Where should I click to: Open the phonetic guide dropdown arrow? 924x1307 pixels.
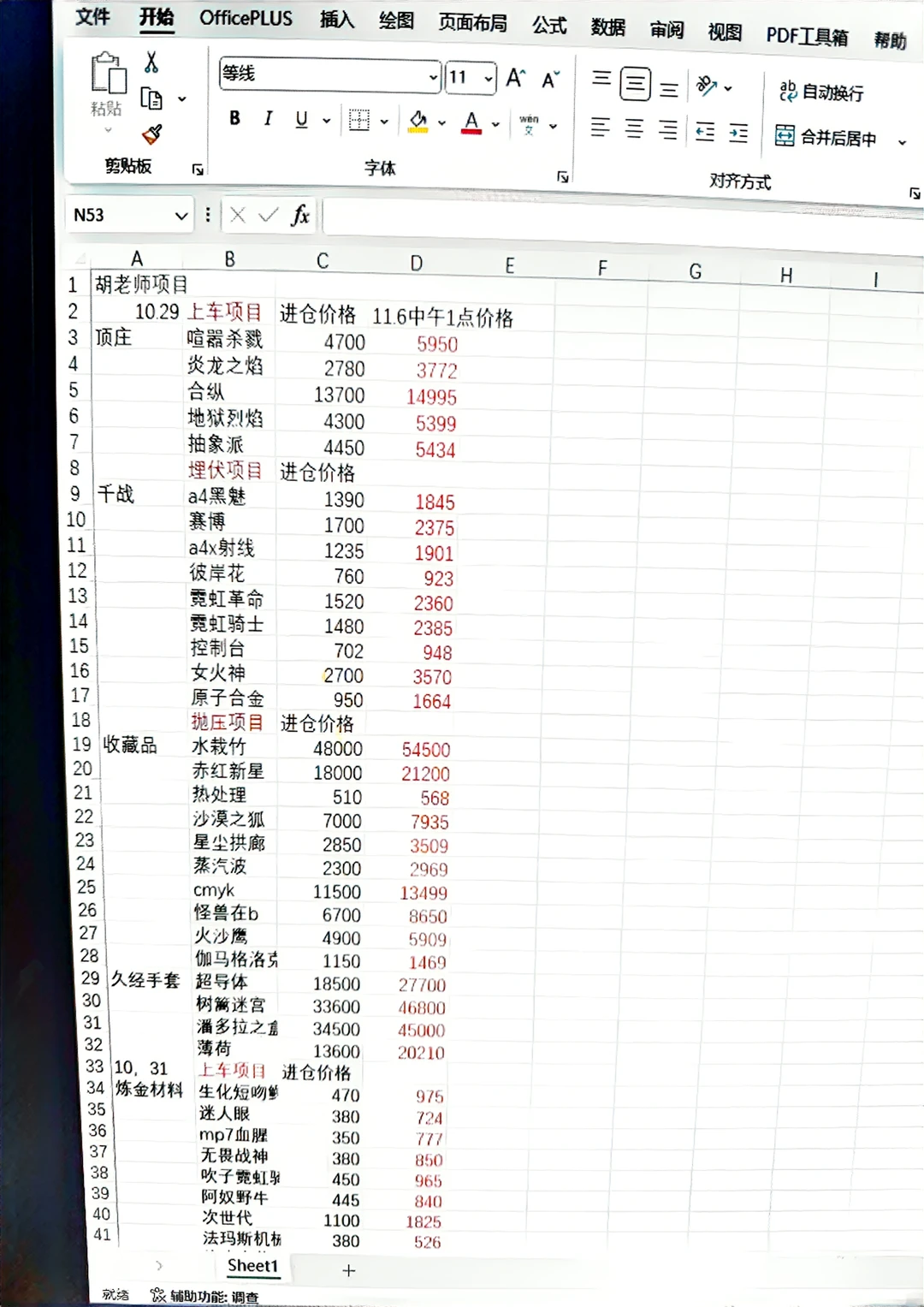pyautogui.click(x=553, y=127)
